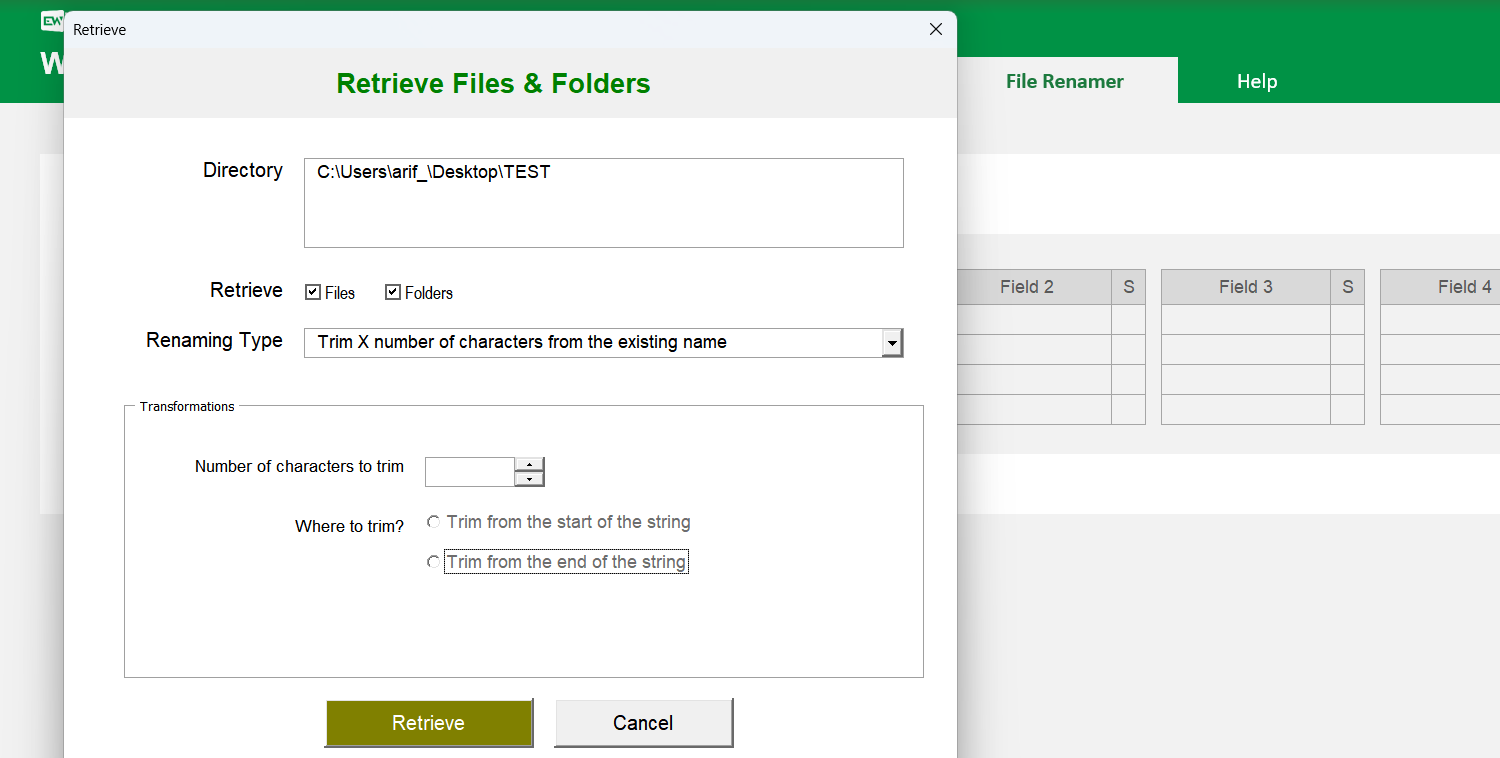This screenshot has height=758, width=1500.
Task: Click the spinner down arrow to decrease trim count
Action: [529, 478]
